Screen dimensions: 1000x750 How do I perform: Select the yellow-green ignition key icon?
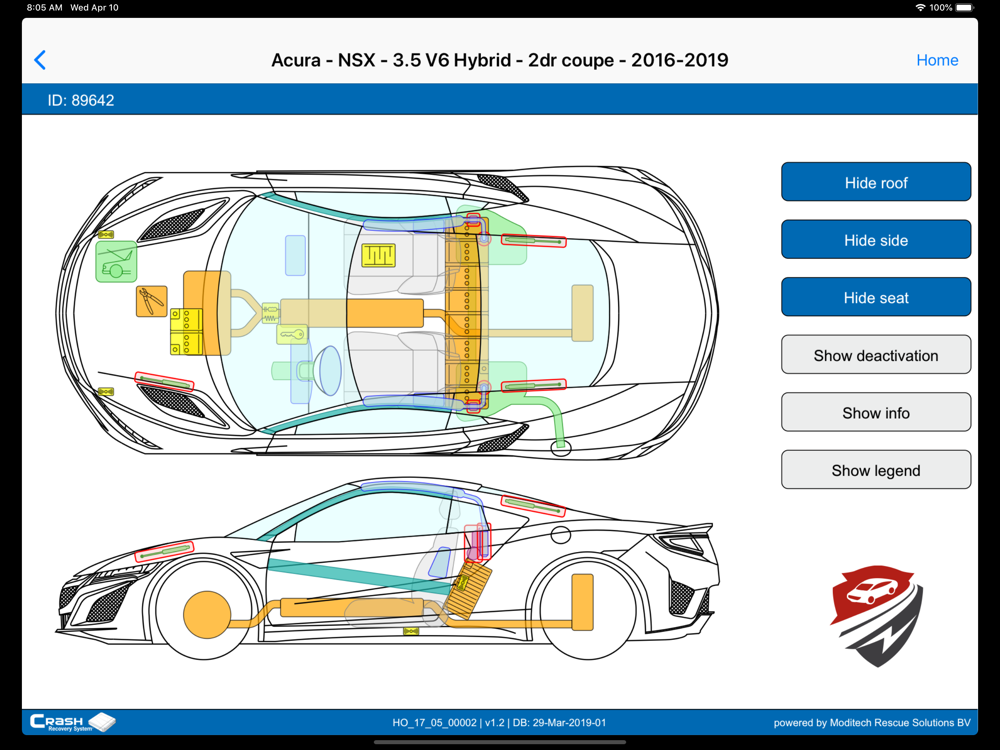[x=292, y=334]
